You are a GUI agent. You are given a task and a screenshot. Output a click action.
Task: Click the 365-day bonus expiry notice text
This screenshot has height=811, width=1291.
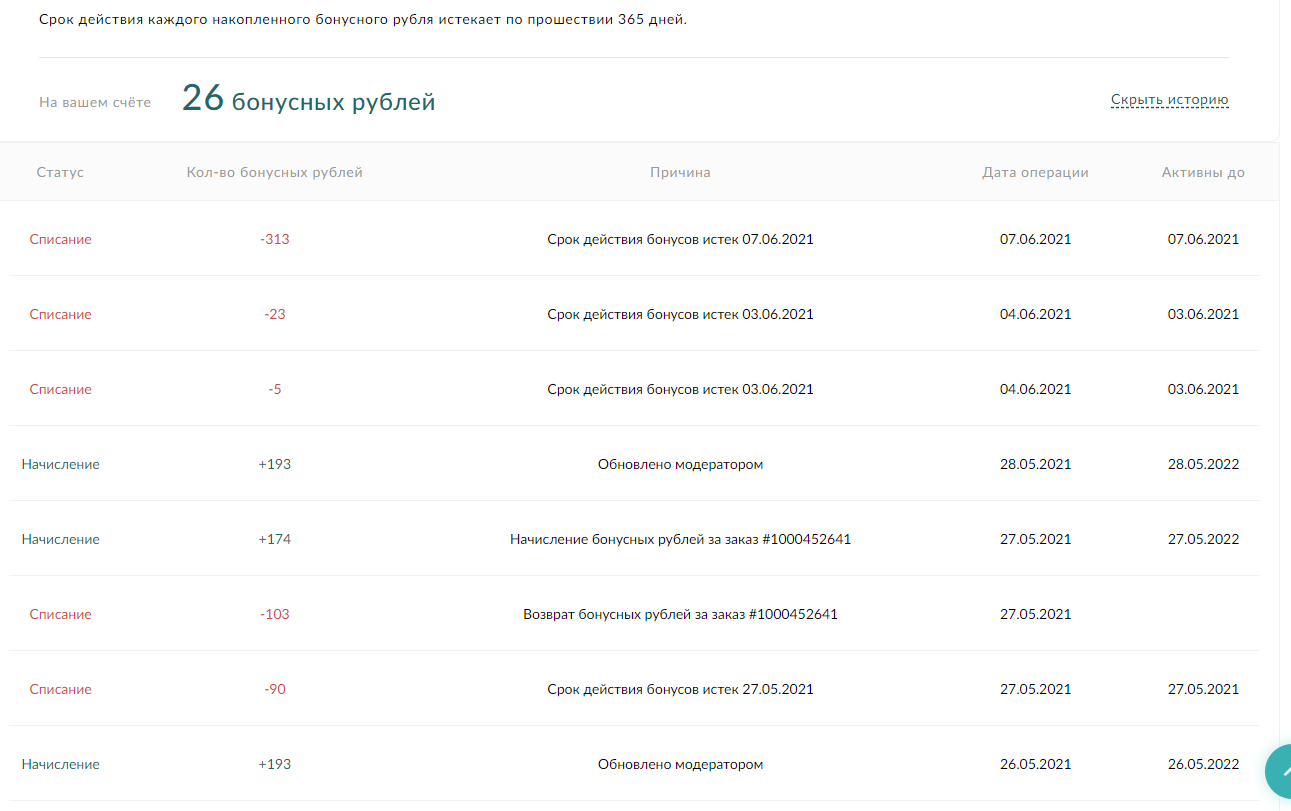click(x=363, y=20)
